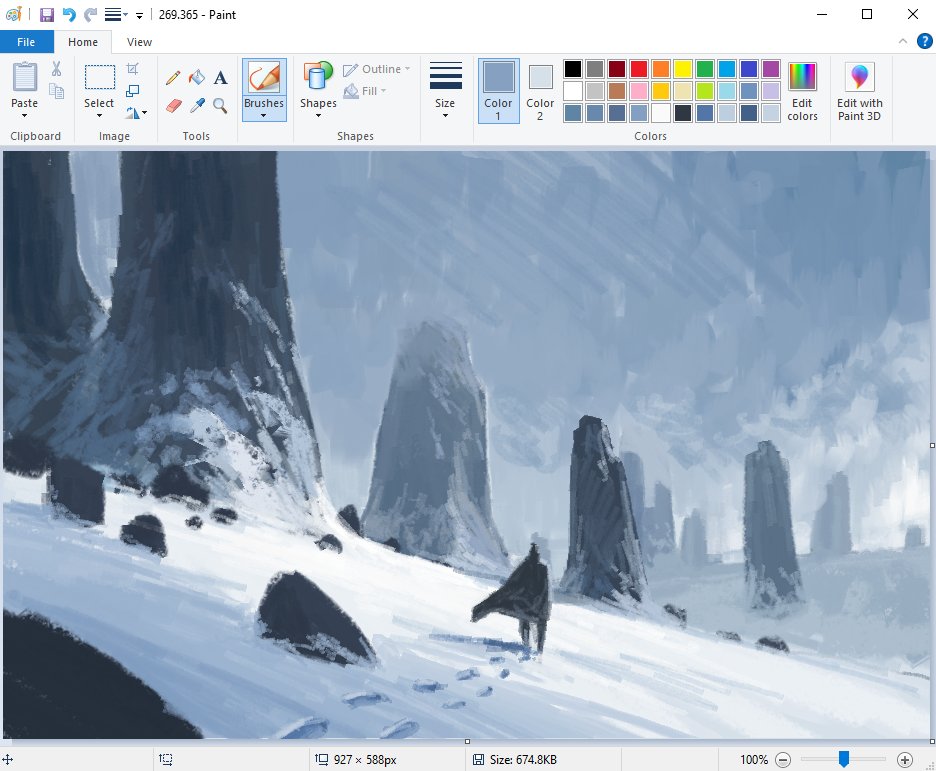This screenshot has width=936, height=771.
Task: Click Edit with Paint 3D
Action: [860, 91]
